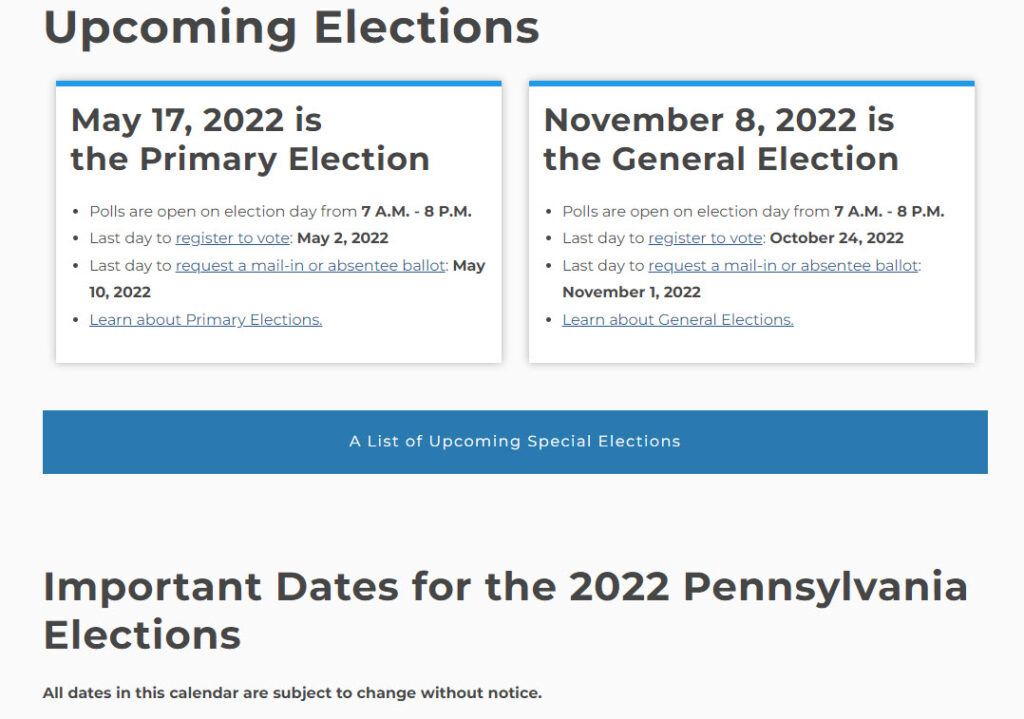Click the Upcoming Elections heading

point(291,28)
